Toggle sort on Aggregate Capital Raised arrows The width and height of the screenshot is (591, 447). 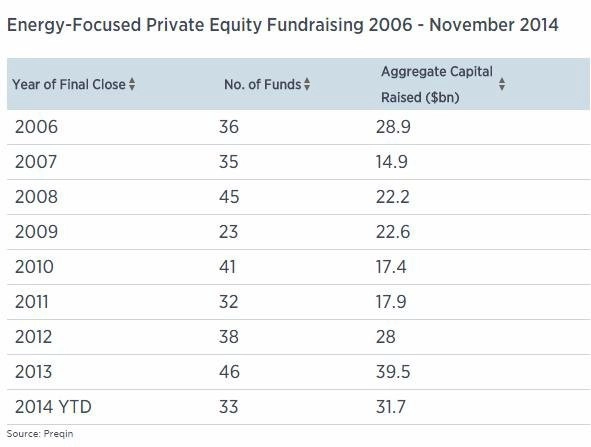tap(502, 84)
